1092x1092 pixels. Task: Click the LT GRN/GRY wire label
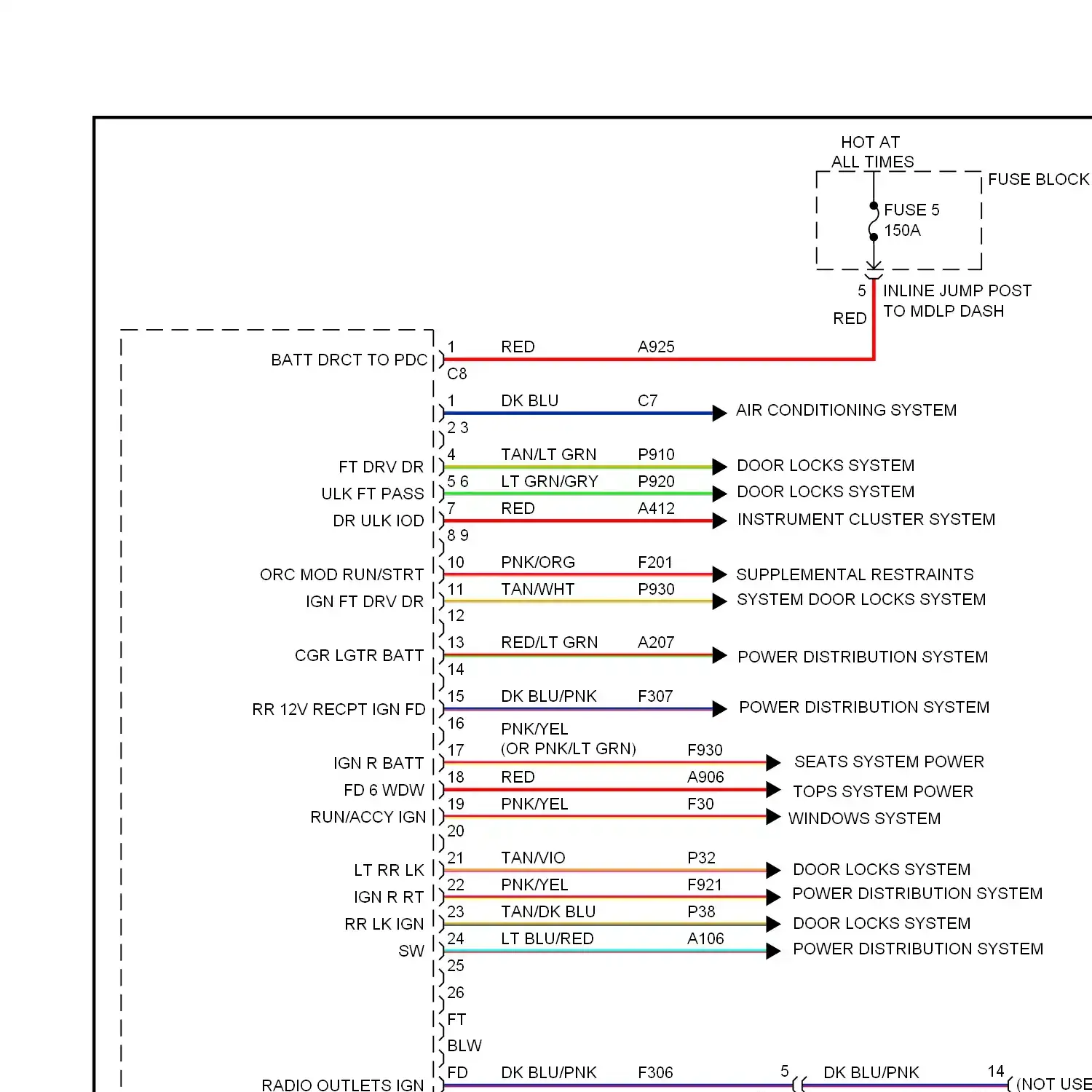(549, 481)
